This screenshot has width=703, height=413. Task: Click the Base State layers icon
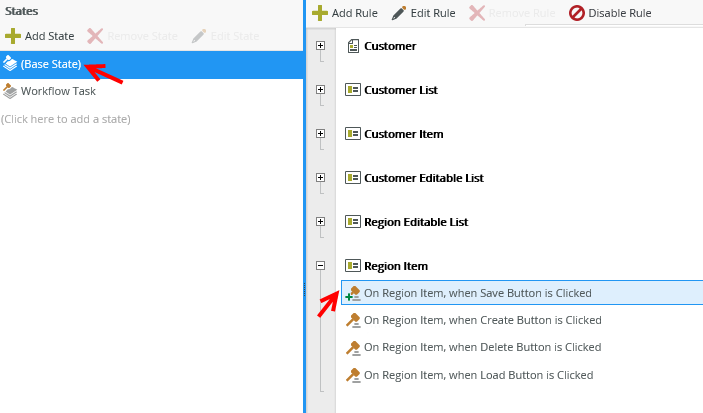pos(10,64)
